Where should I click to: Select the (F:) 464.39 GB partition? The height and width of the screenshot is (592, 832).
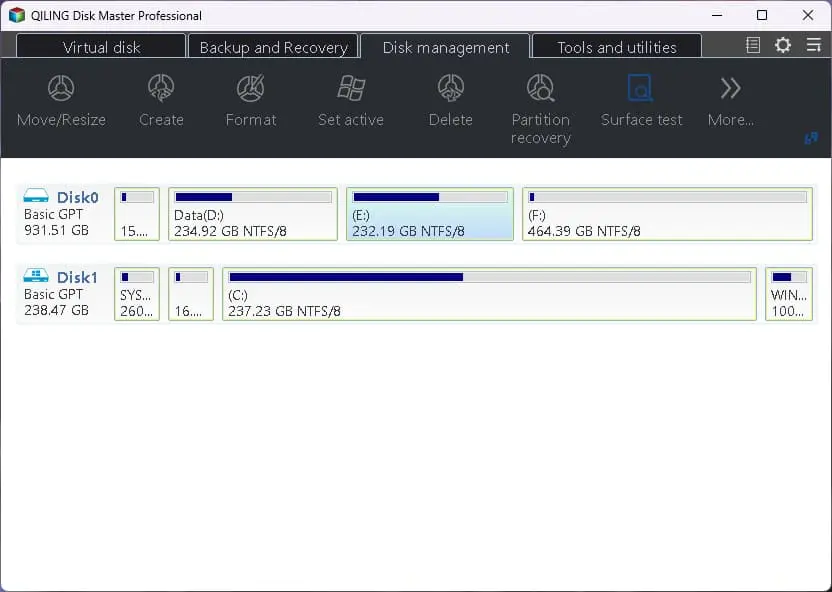tap(667, 214)
